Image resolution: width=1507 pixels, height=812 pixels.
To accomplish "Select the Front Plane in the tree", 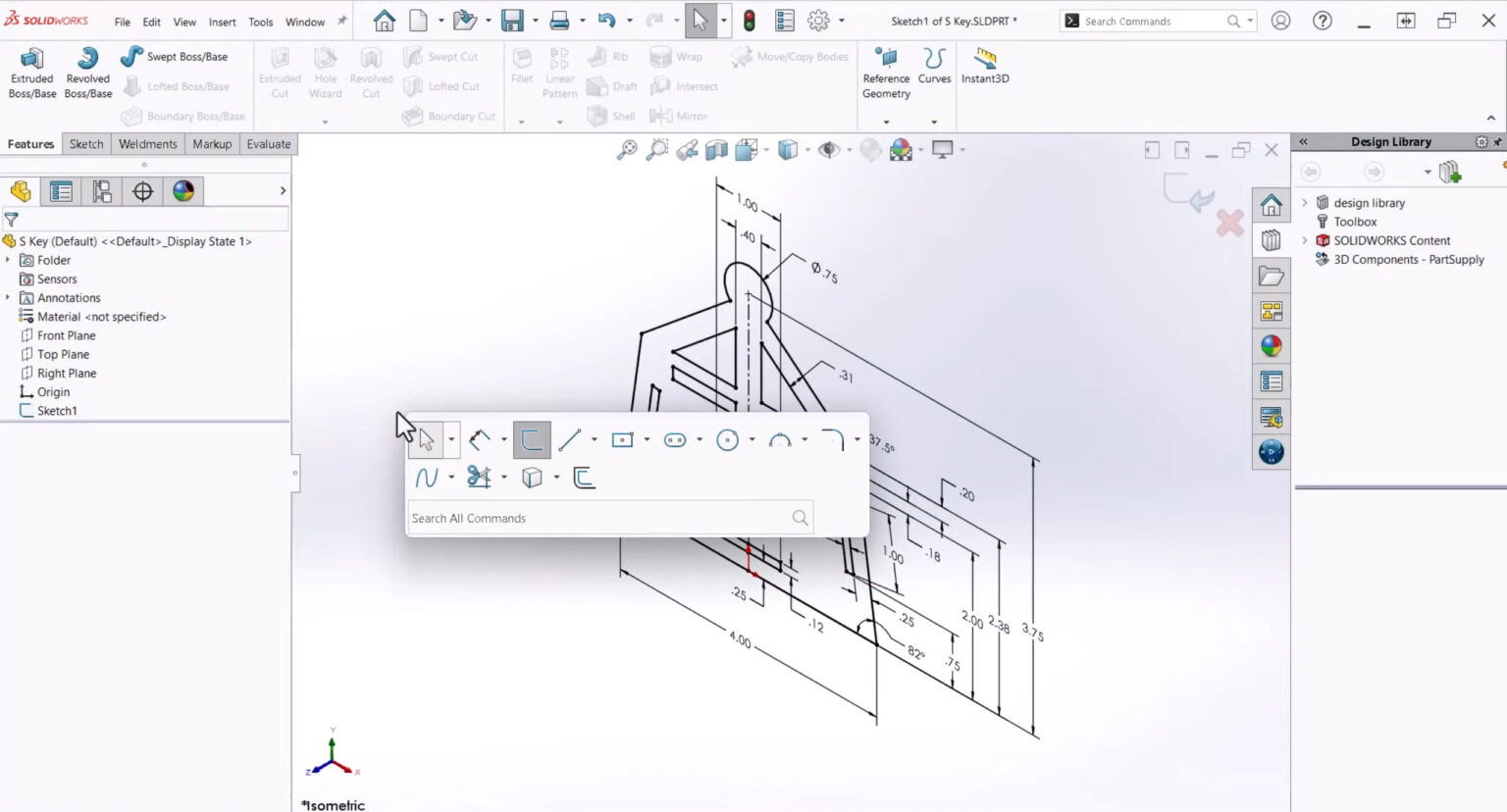I will point(65,334).
